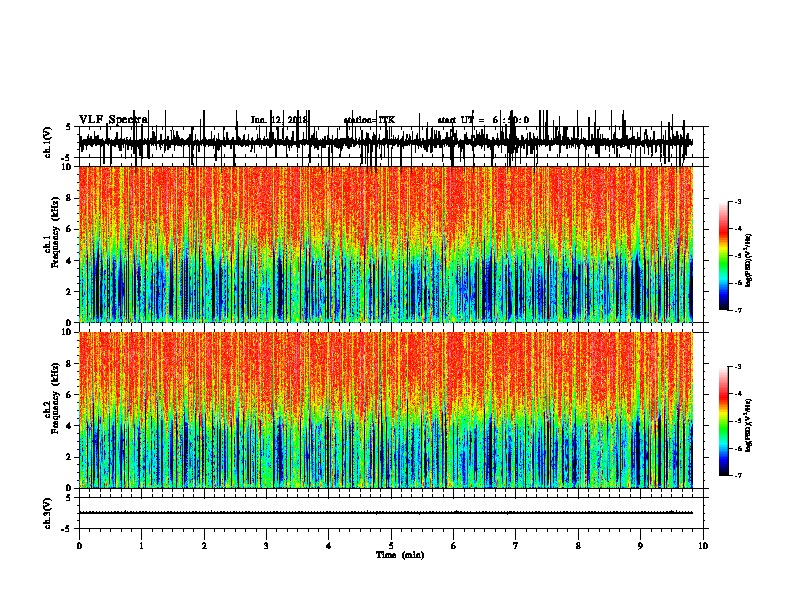Viewport: 792px width, 612px height.
Task: Click the station=ITK header label
Action: point(369,120)
